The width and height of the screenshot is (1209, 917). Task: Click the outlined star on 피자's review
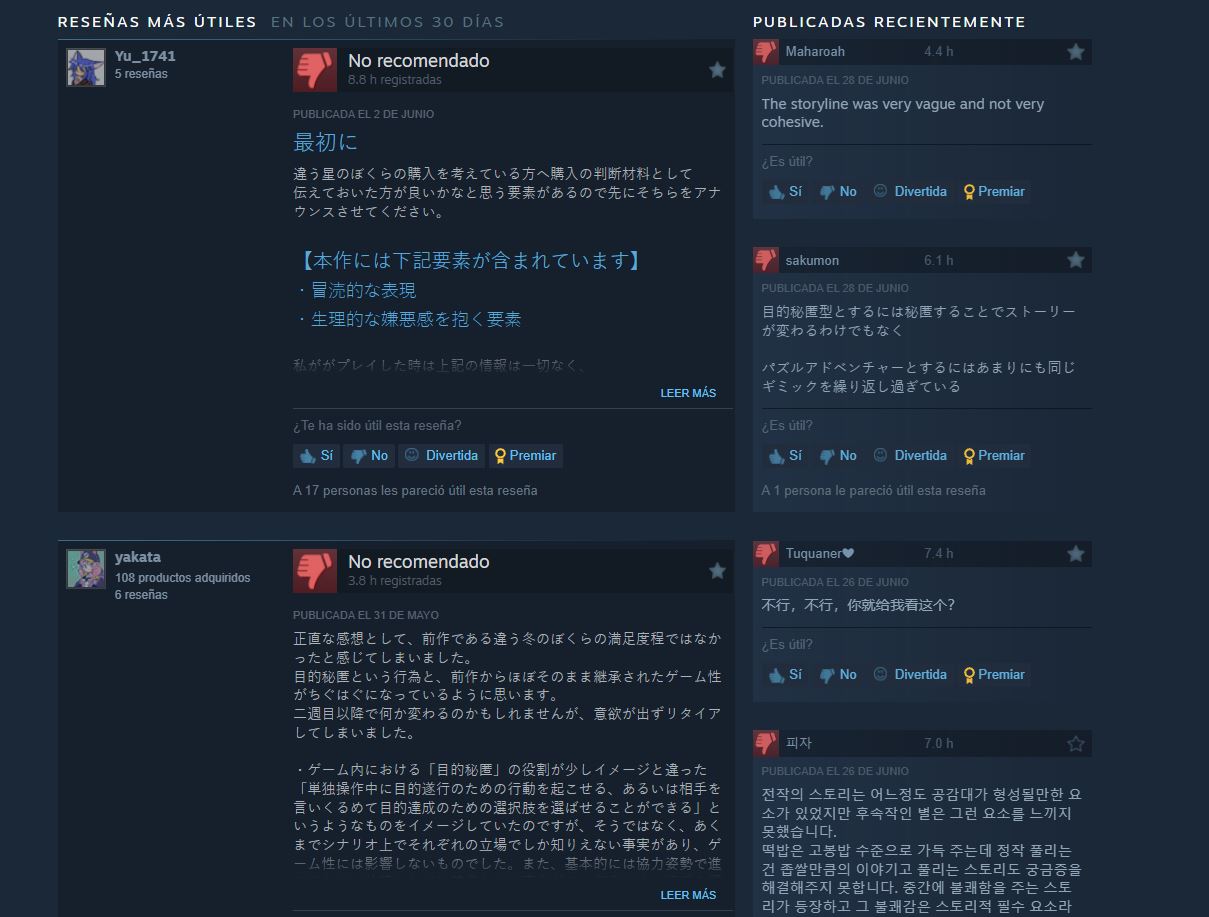[x=1076, y=744]
